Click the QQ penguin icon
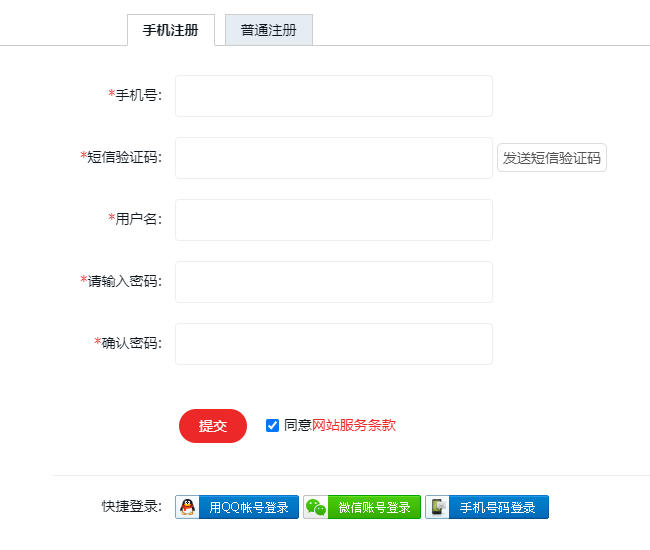650x550 pixels. [187, 507]
